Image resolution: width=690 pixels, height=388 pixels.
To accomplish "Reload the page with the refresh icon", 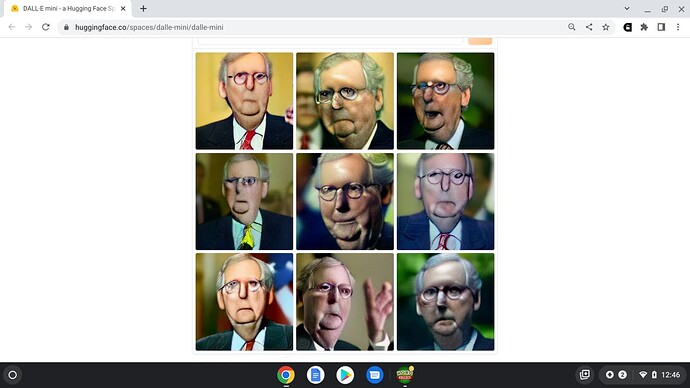I will pos(46,27).
